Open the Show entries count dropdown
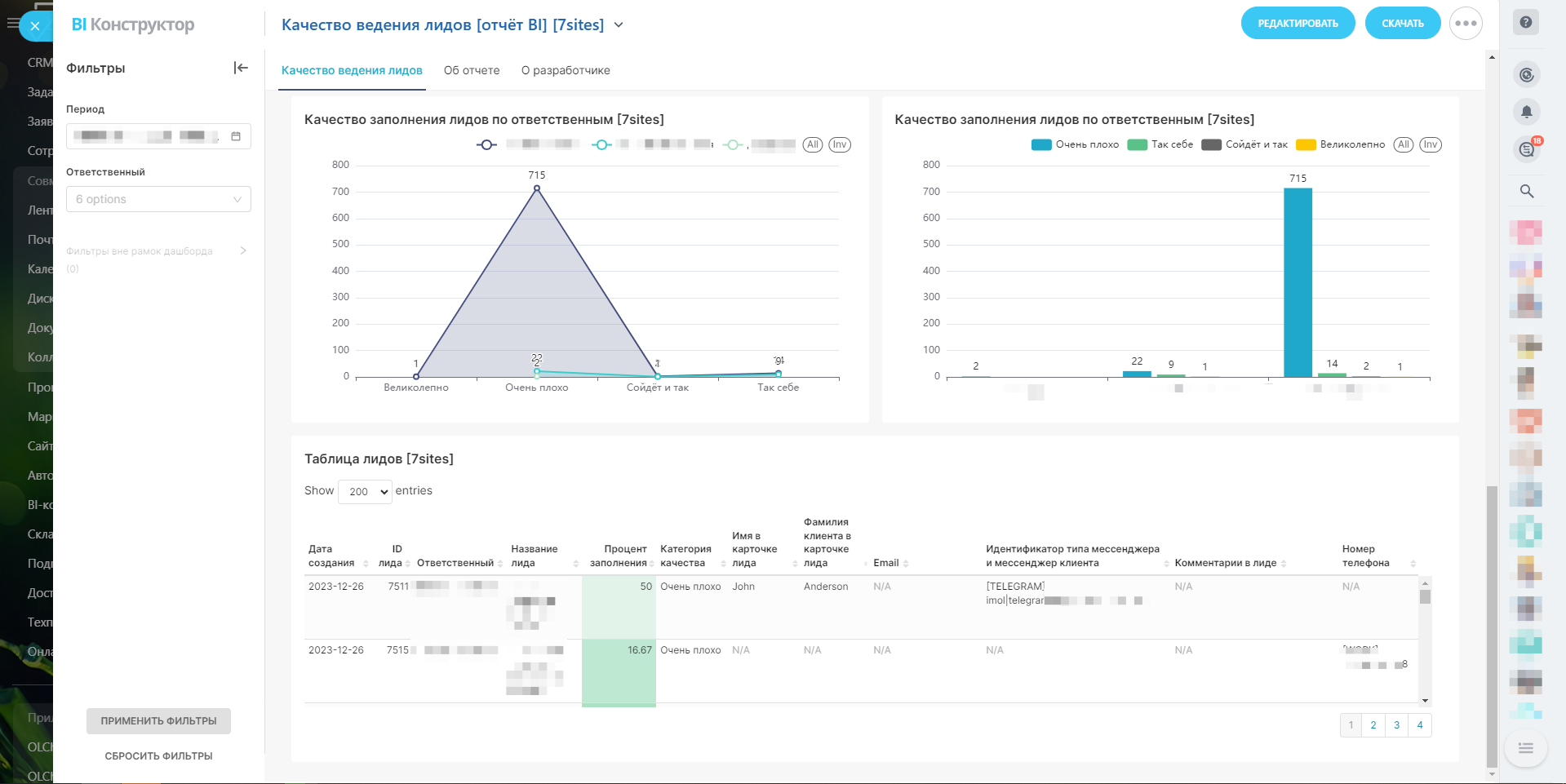The width and height of the screenshot is (1566, 784). click(365, 491)
